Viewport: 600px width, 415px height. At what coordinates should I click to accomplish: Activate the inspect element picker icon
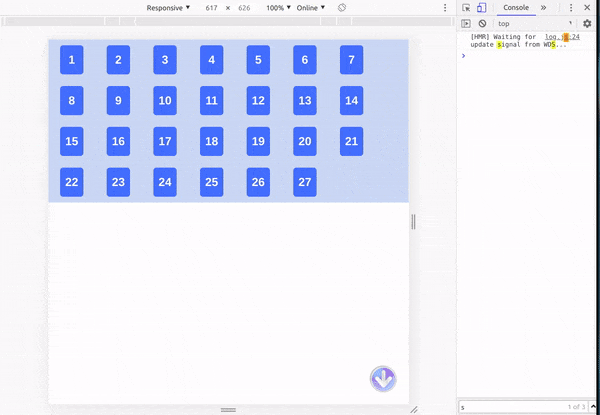pos(466,8)
